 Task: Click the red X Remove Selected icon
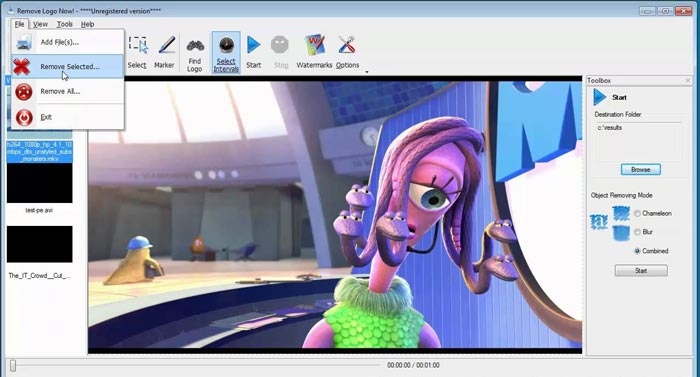(21, 67)
